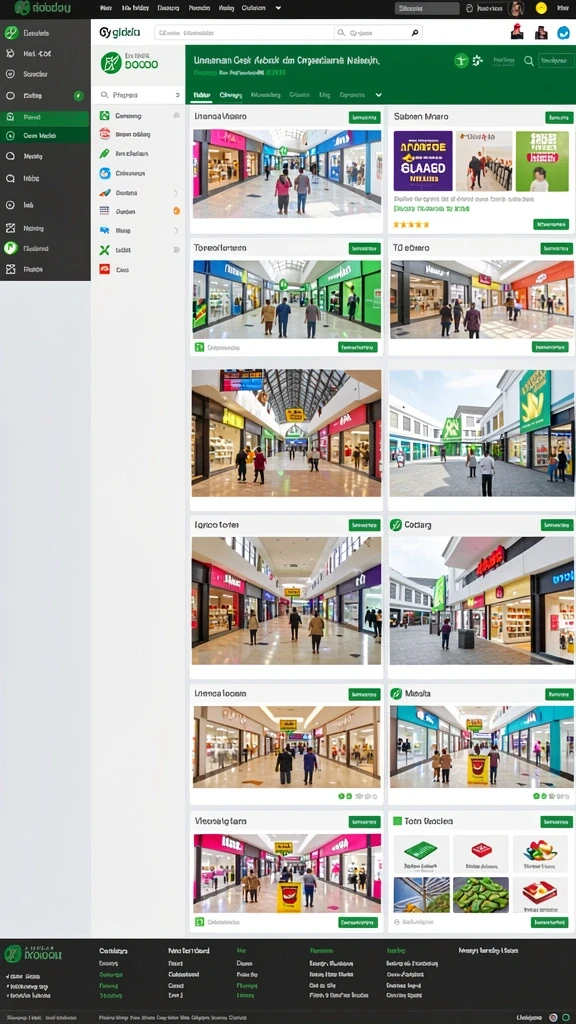Viewport: 576px width, 1024px height.
Task: Click the magnifier at the header search field's right end
Action: [x=415, y=32]
